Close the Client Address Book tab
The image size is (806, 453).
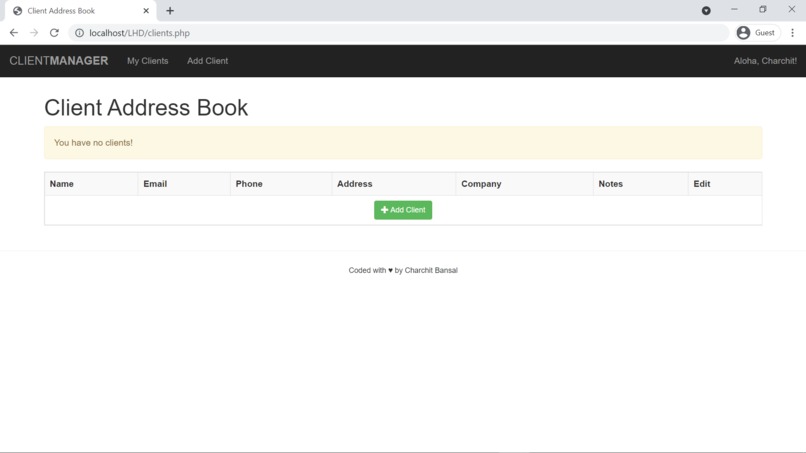146,11
